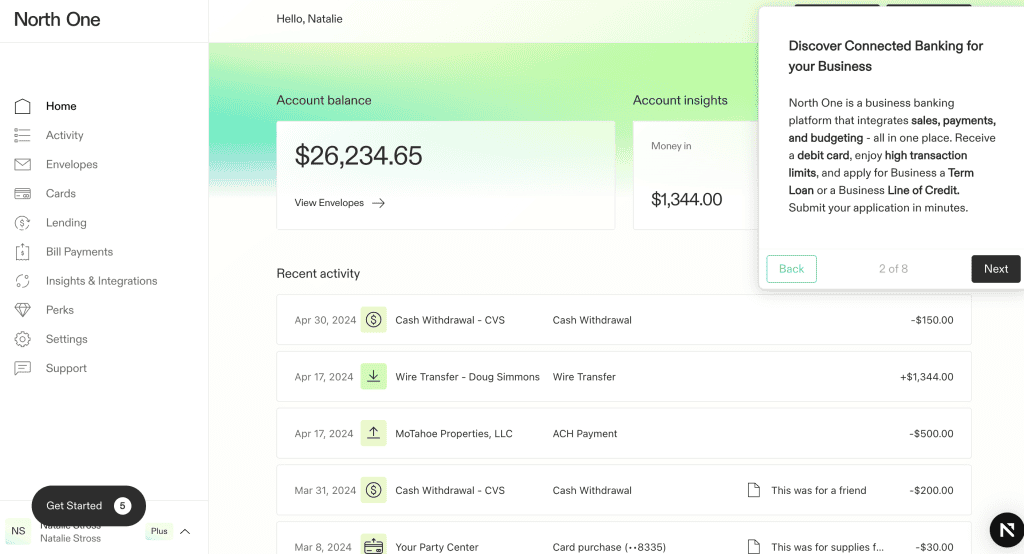This screenshot has height=554, width=1024.
Task: Click the Insights & Integrations sync icon
Action: [22, 281]
